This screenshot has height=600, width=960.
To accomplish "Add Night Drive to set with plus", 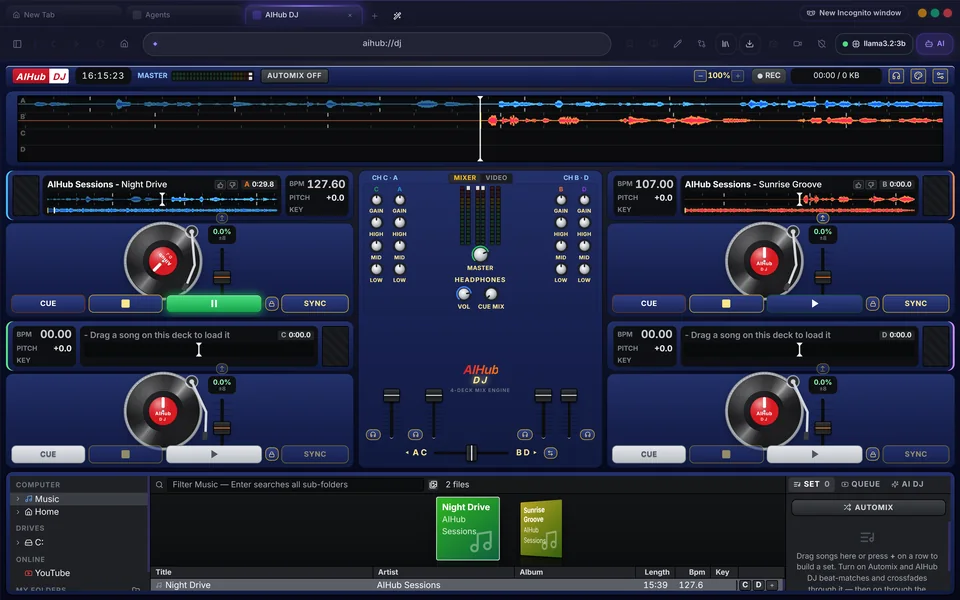I will [x=772, y=585].
